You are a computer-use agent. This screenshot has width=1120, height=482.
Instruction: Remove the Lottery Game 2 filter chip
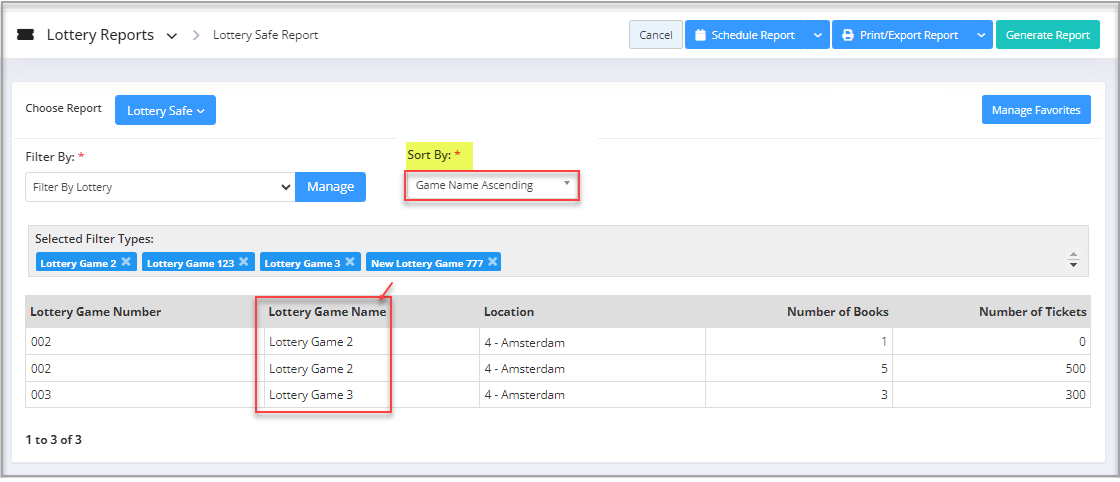coord(126,262)
